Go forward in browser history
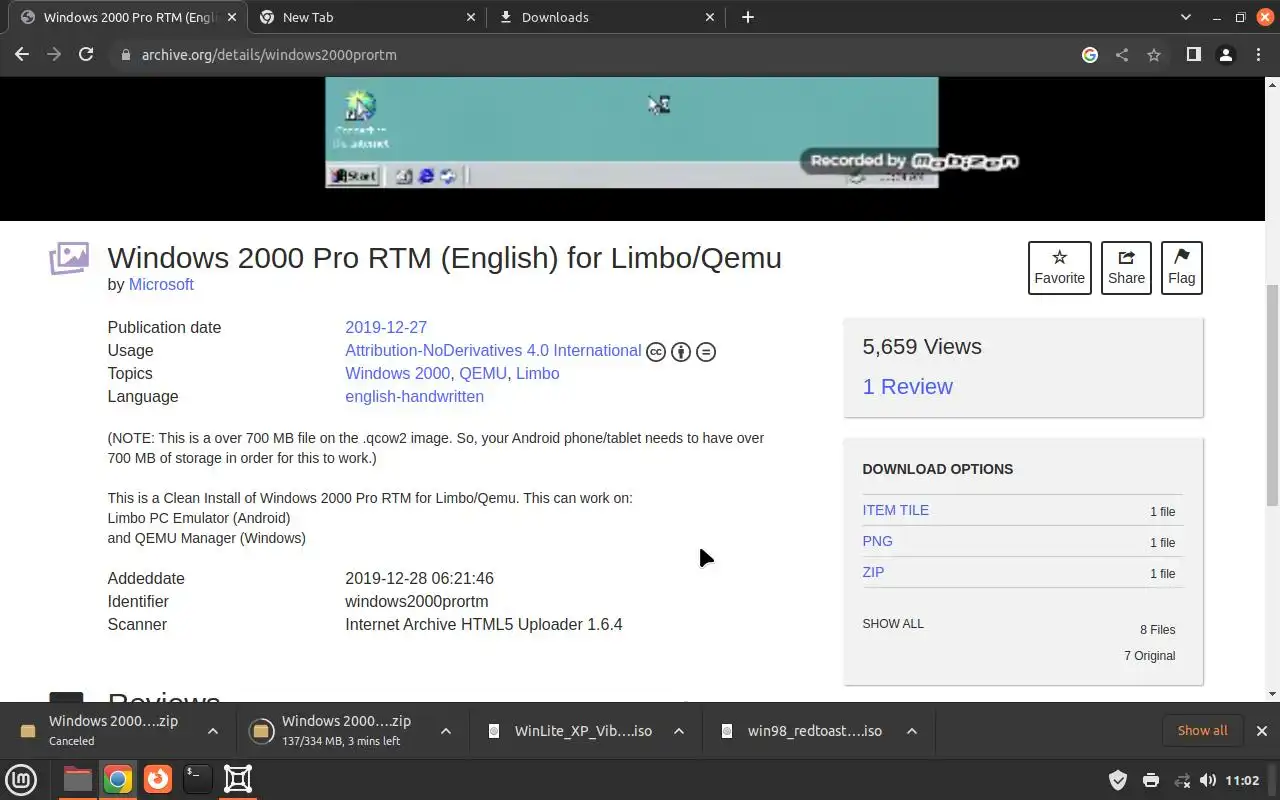 (x=54, y=55)
